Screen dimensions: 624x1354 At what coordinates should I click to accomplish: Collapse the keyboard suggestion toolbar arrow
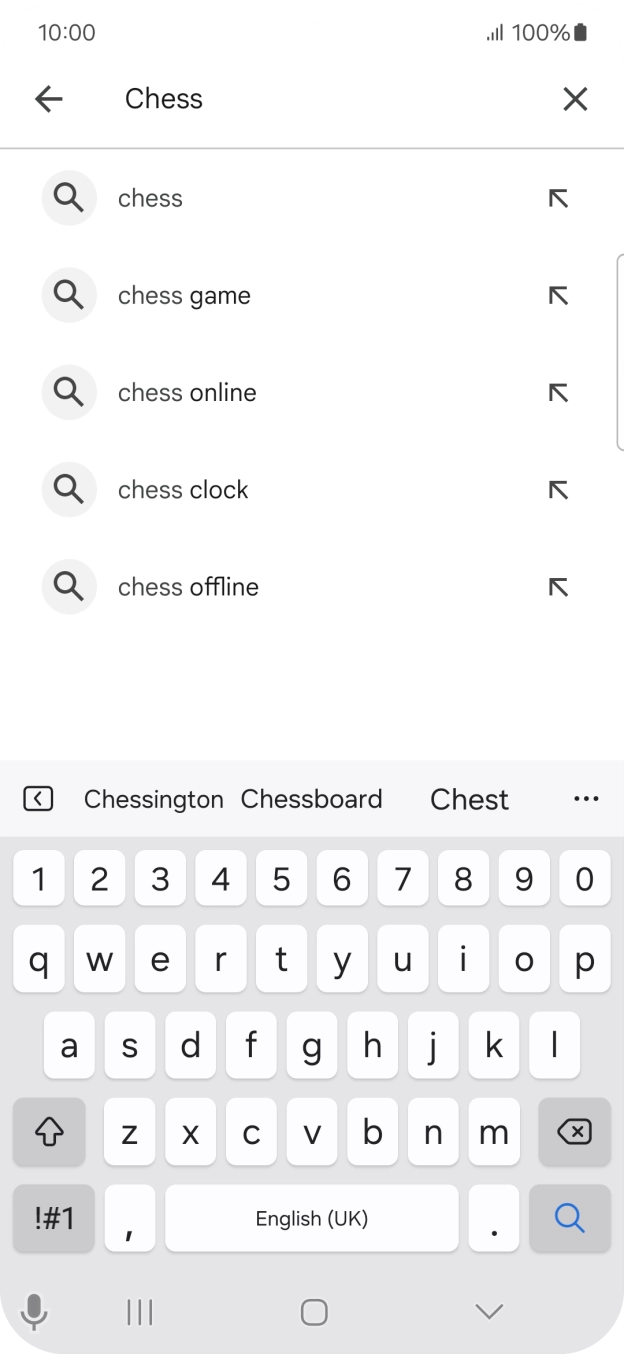pyautogui.click(x=37, y=798)
